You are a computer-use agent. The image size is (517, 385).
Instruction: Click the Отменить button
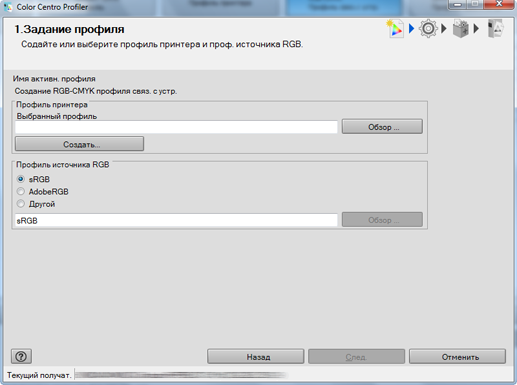pyautogui.click(x=457, y=357)
